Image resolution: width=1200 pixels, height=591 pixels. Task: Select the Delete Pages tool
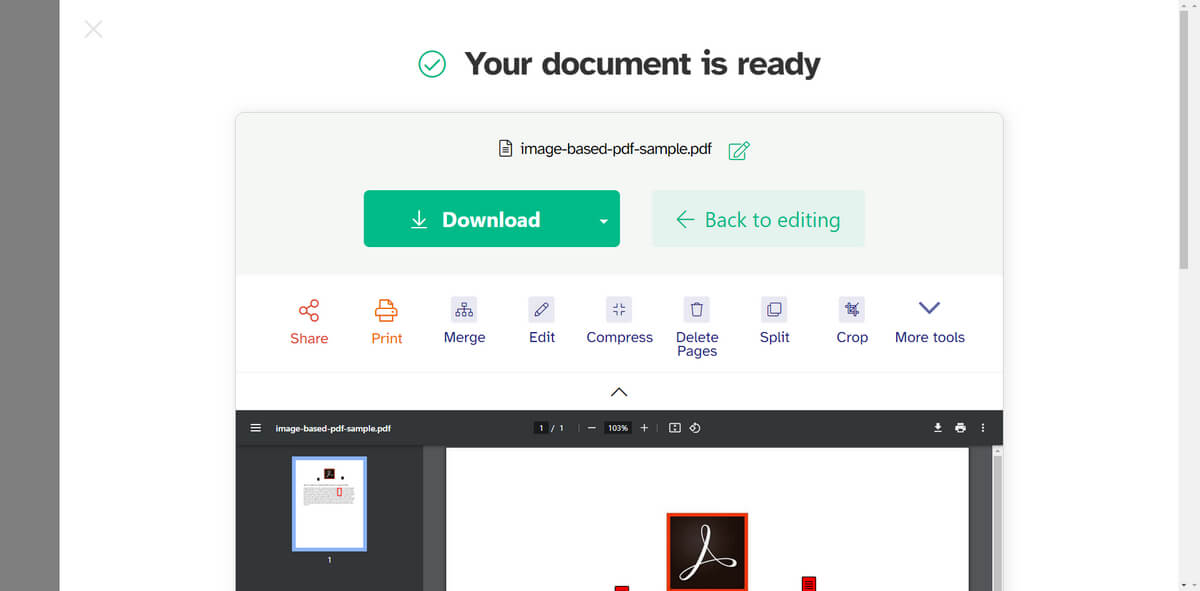pos(696,320)
